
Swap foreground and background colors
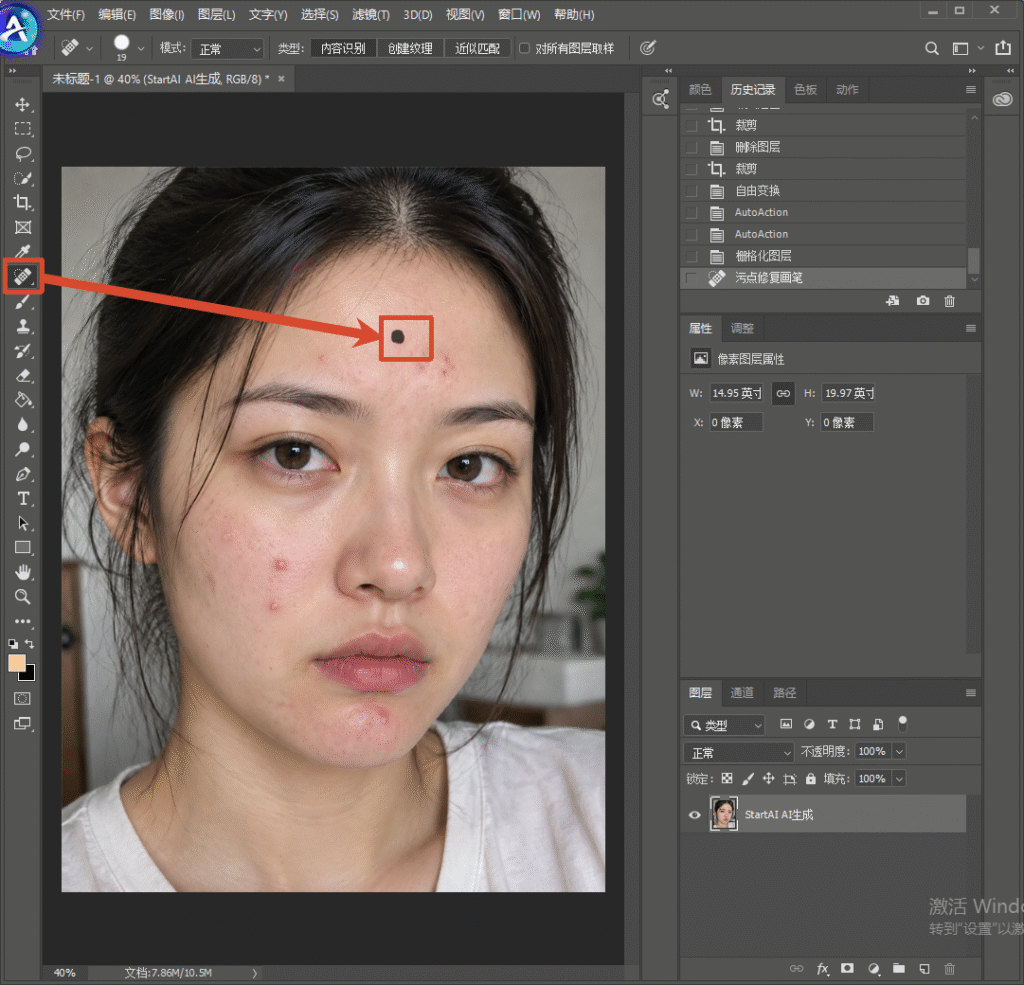pyautogui.click(x=30, y=644)
